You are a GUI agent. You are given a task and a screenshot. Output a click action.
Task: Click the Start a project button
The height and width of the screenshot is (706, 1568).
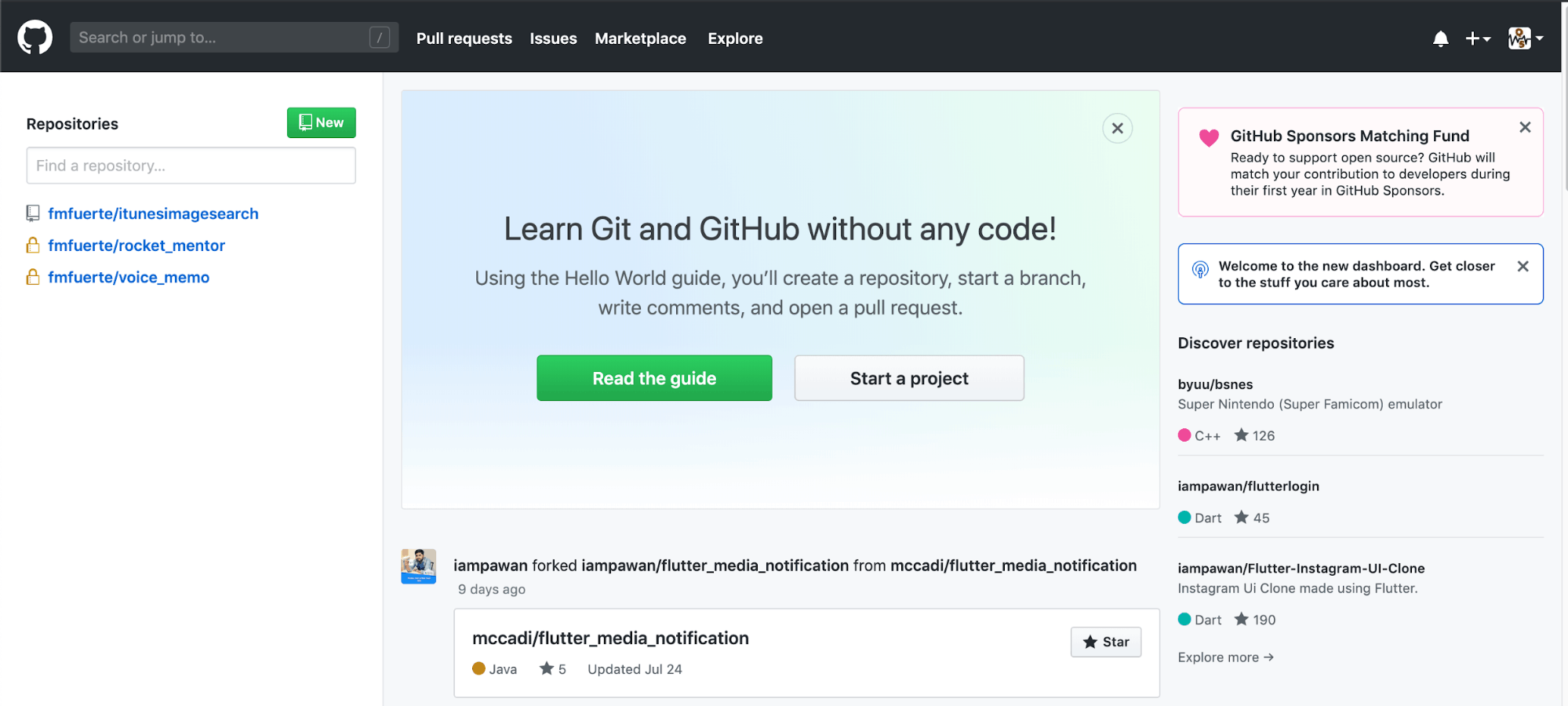pos(909,378)
